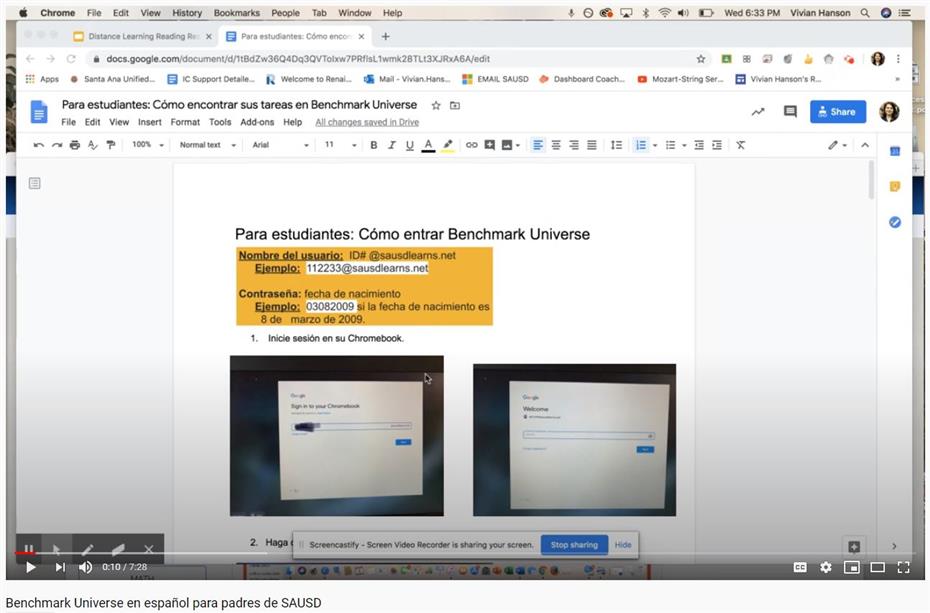This screenshot has width=930, height=613.
Task: Toggle italic formatting
Action: [x=391, y=145]
